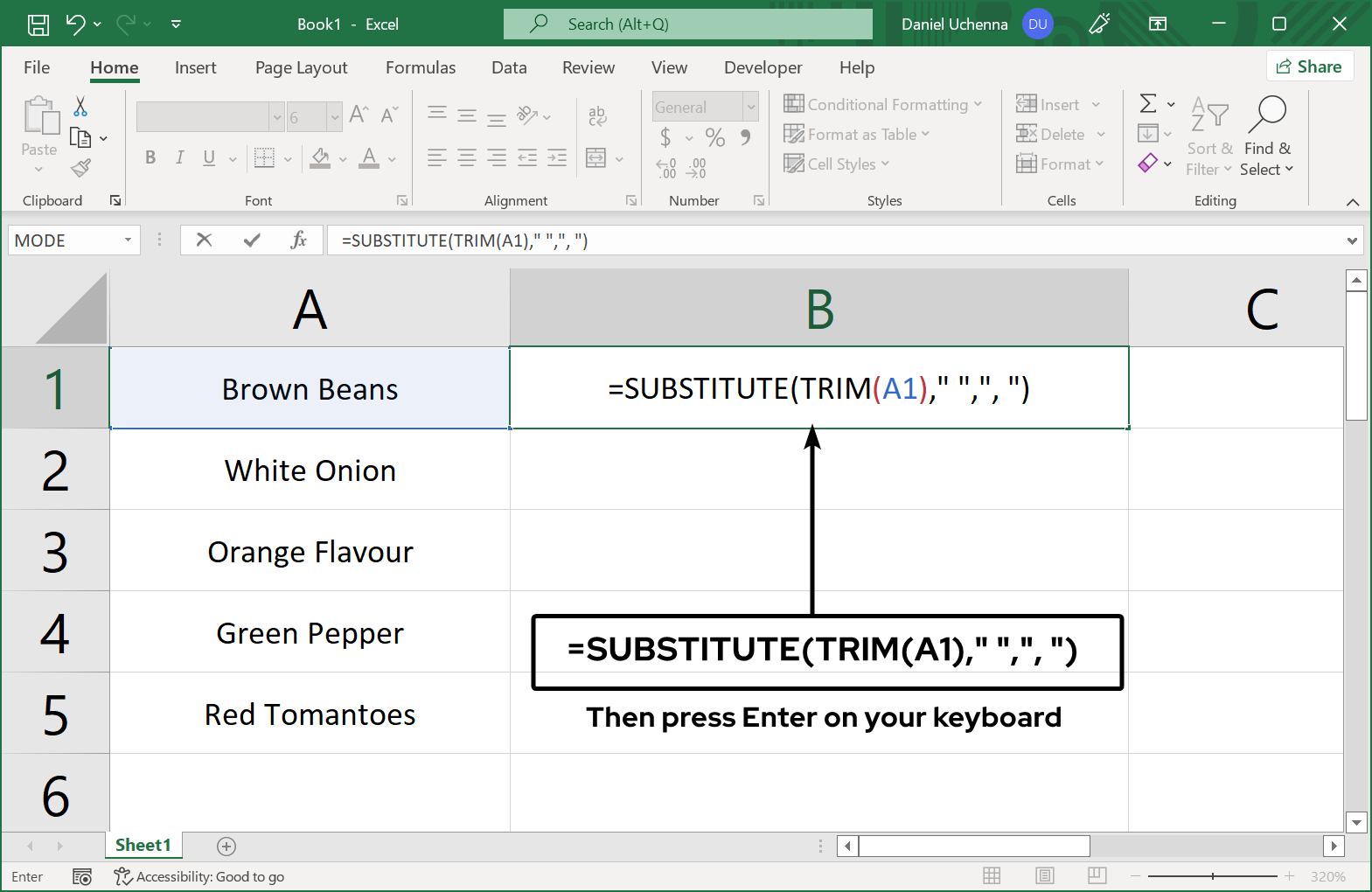Click the Save icon in title bar
The image size is (1372, 892).
(38, 24)
